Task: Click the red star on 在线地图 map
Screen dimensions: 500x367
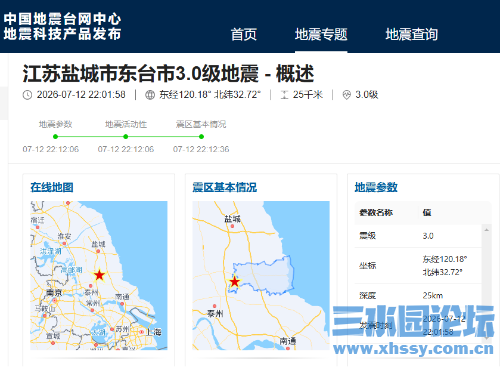Action: click(99, 275)
